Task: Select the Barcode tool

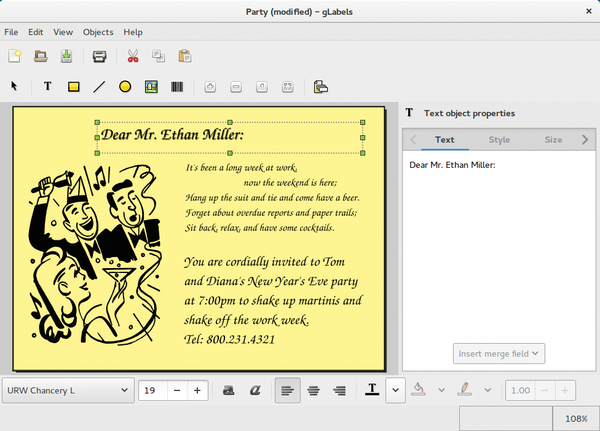Action: tap(177, 87)
